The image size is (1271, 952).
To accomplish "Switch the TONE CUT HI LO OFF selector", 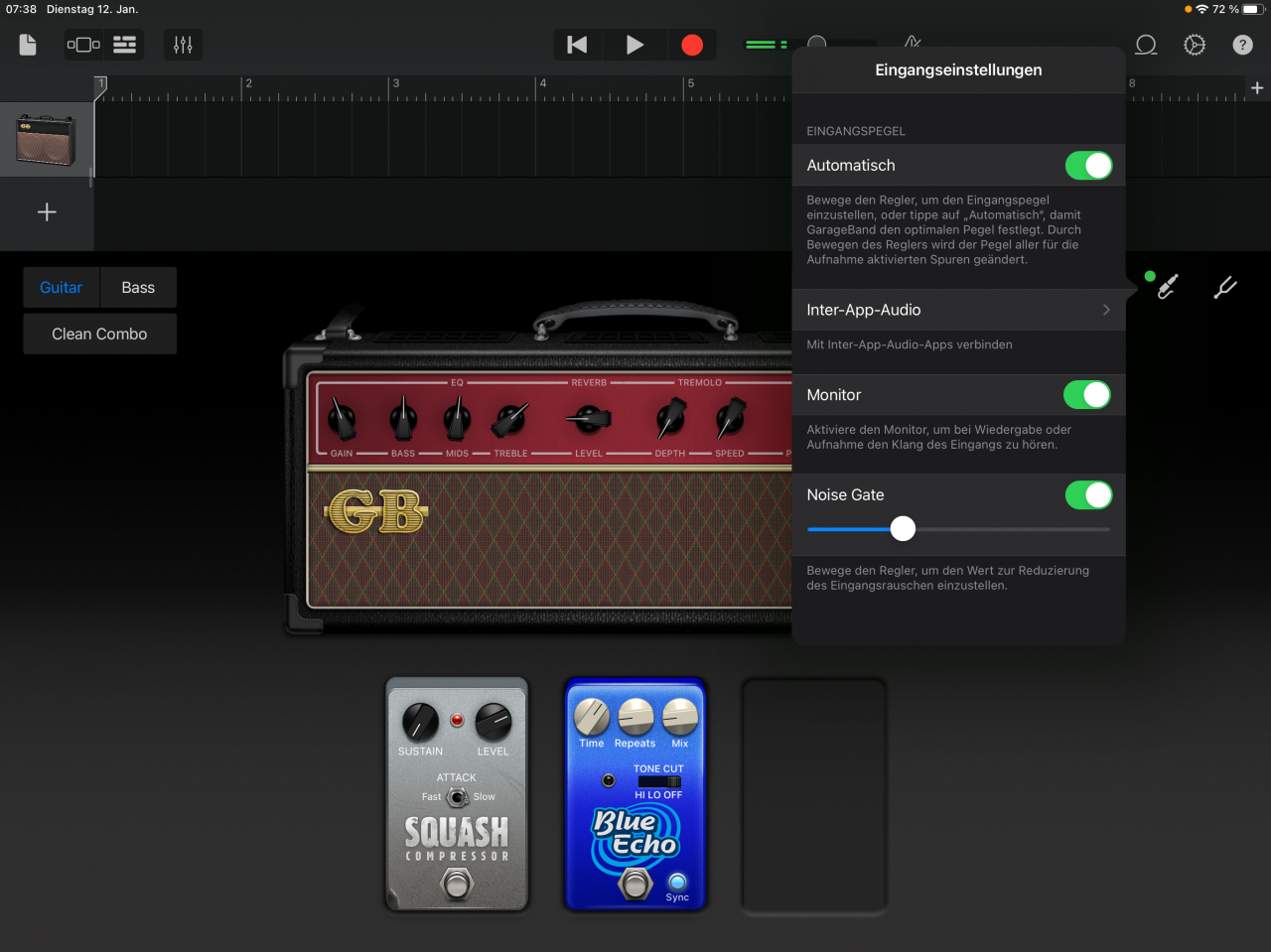I will [x=659, y=782].
